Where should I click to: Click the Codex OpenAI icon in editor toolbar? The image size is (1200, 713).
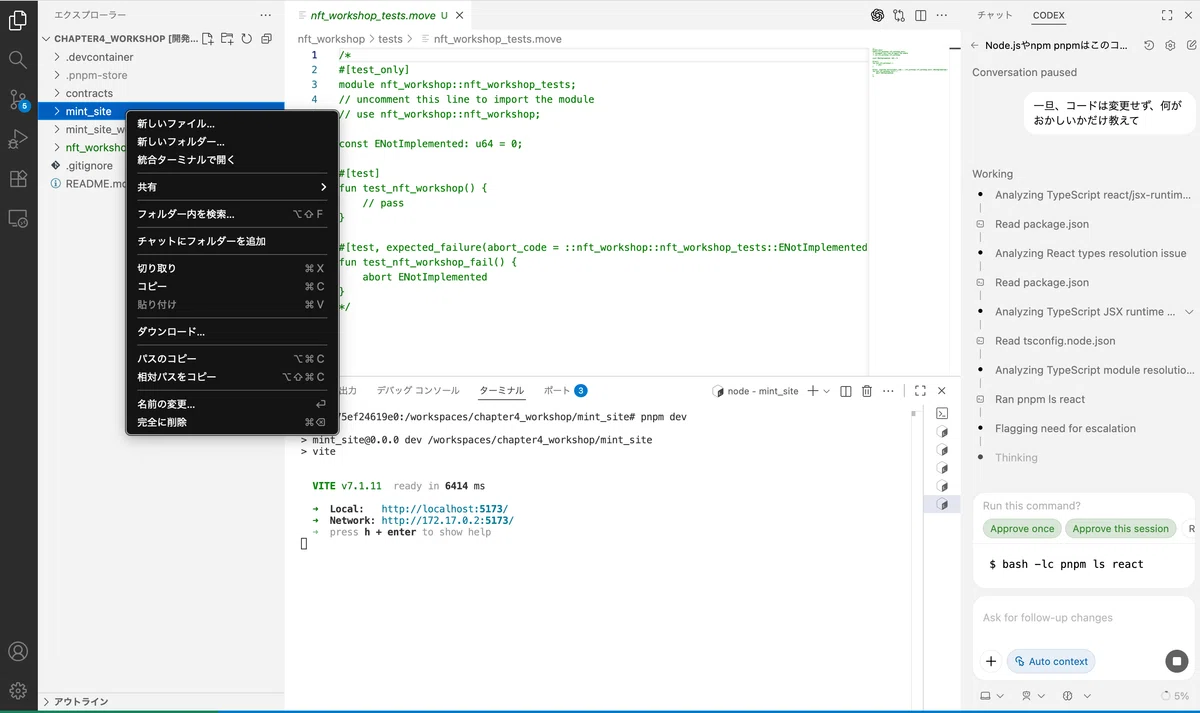click(x=877, y=15)
